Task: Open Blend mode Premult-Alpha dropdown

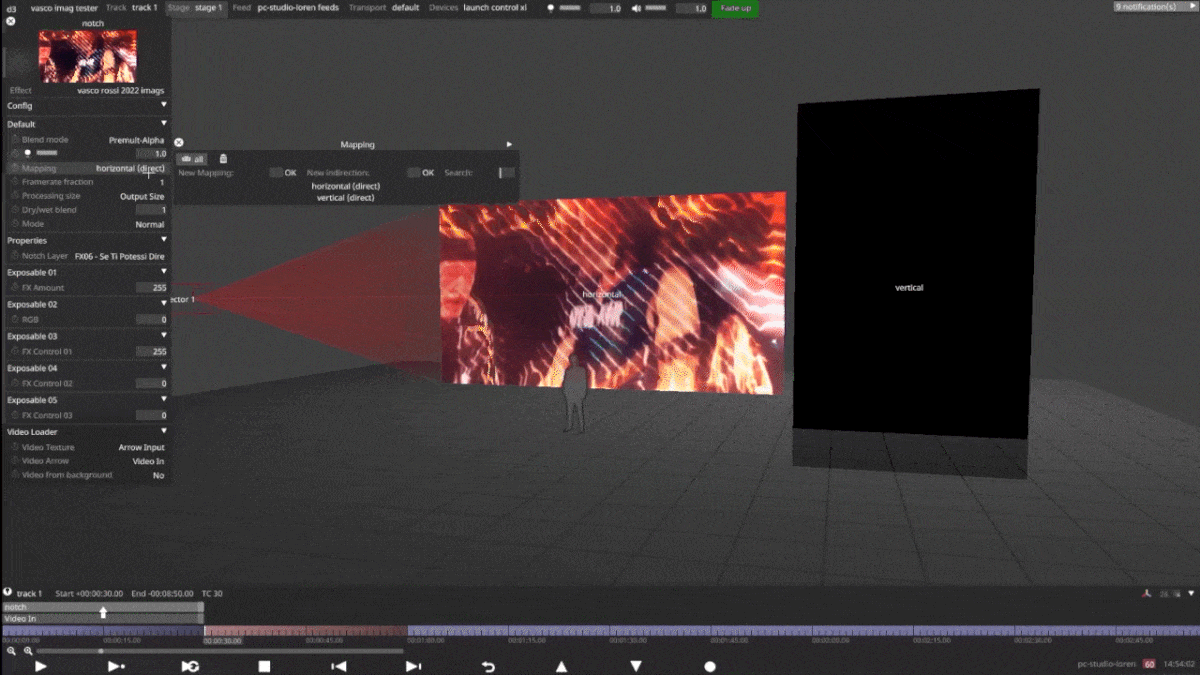Action: click(136, 140)
